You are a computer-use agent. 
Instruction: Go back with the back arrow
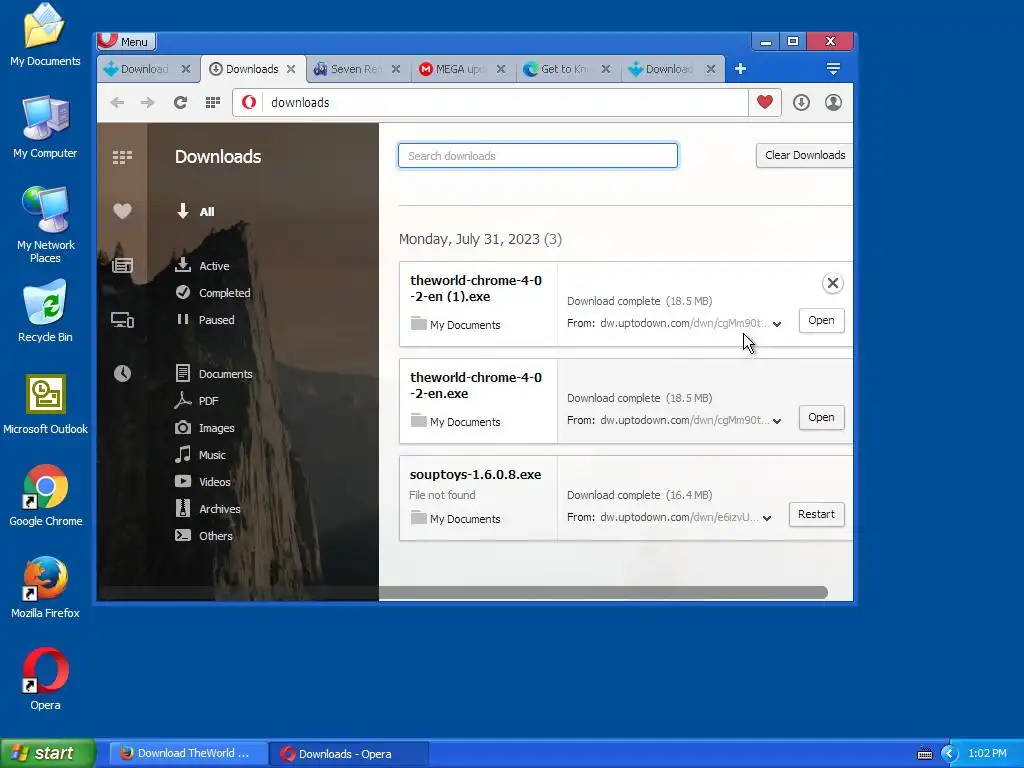118,103
